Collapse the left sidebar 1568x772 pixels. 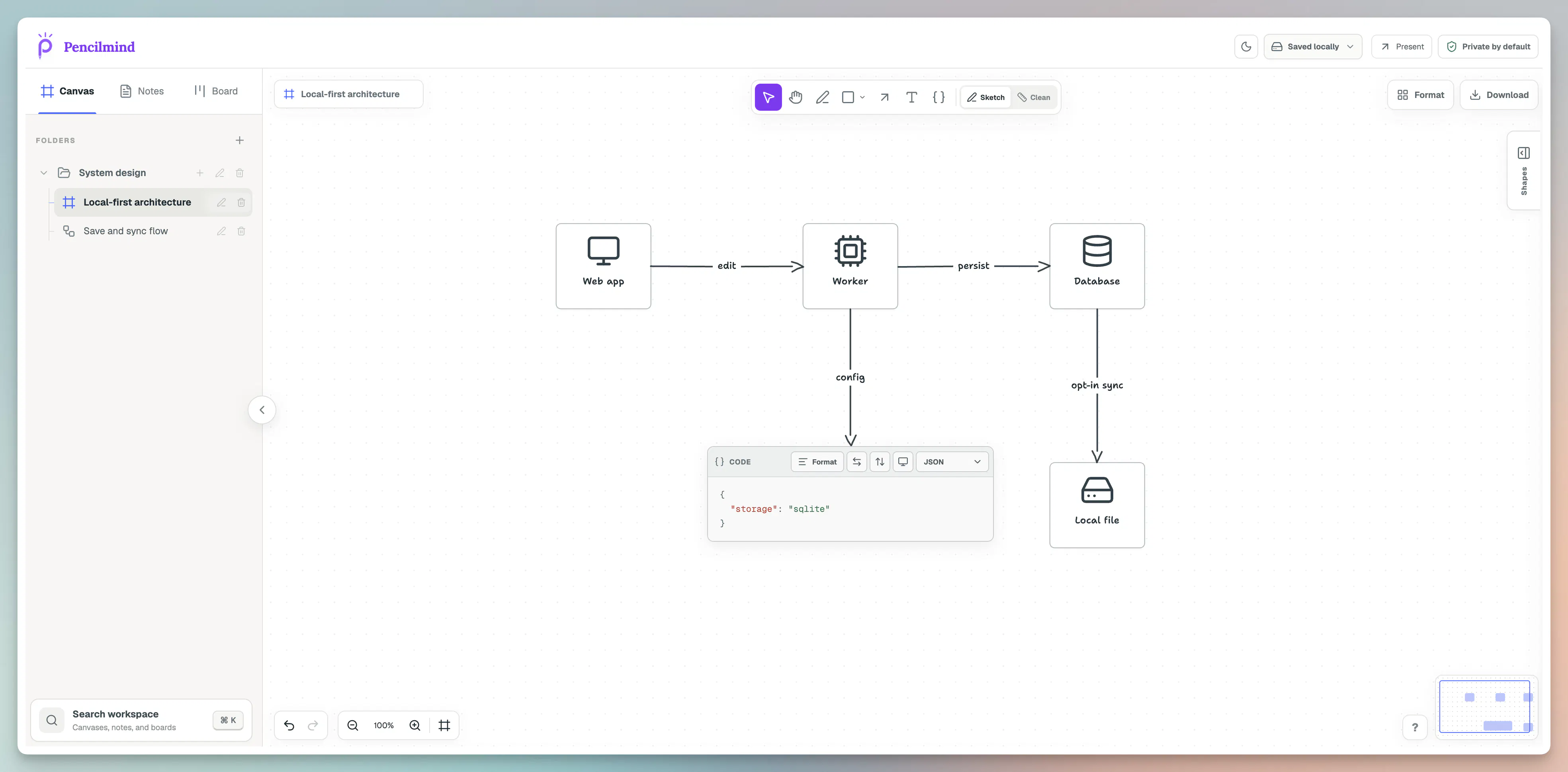[x=262, y=410]
